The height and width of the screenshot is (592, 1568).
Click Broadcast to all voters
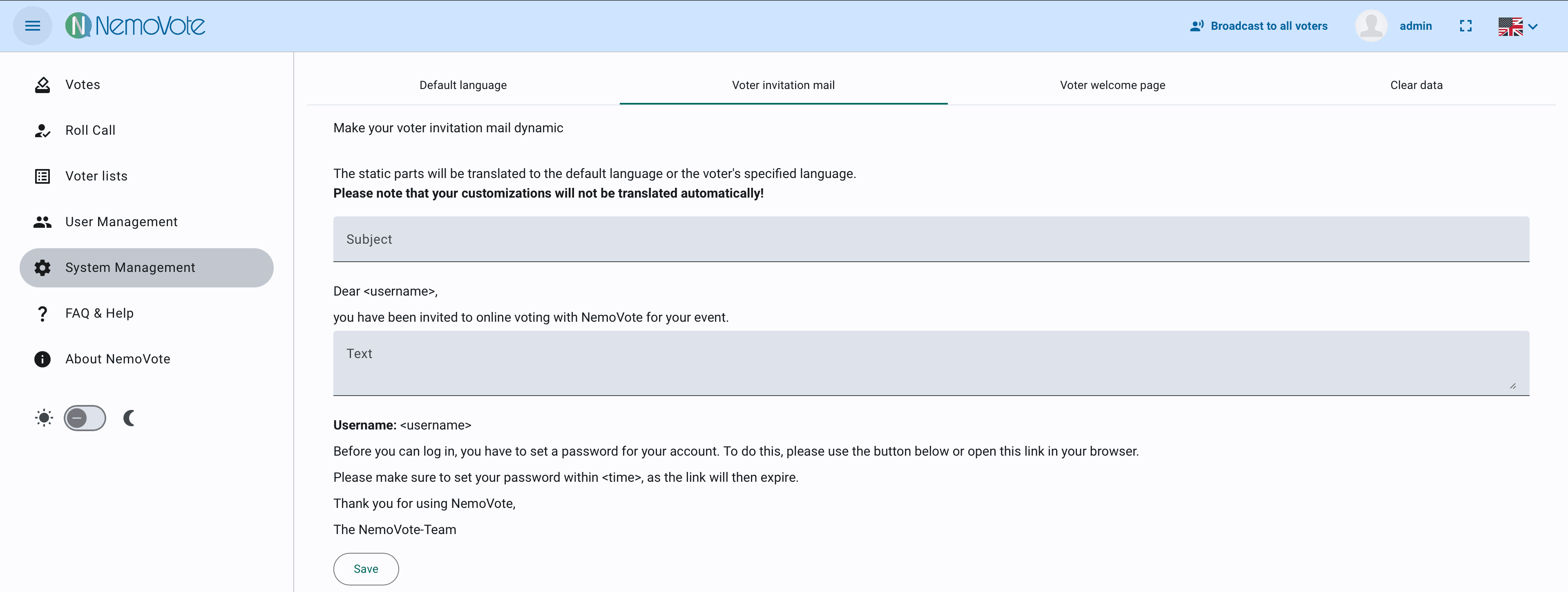[1258, 26]
